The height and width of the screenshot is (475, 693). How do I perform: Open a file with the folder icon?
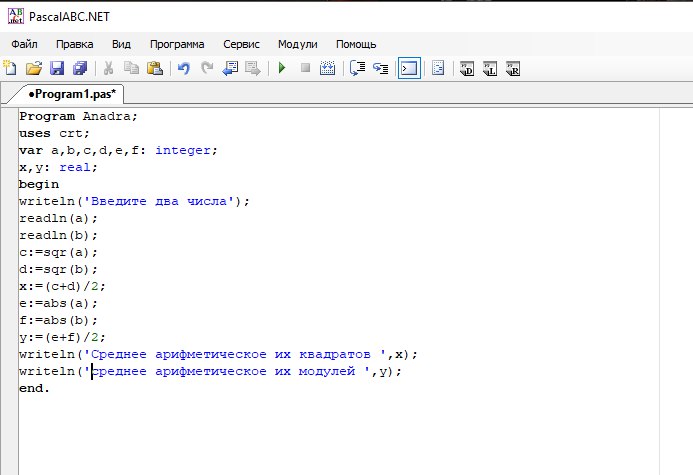[x=33, y=69]
